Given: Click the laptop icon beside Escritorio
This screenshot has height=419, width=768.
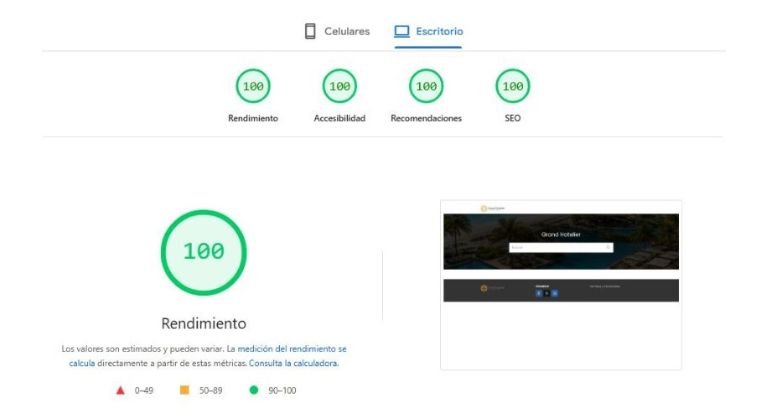Looking at the screenshot, I should point(402,31).
